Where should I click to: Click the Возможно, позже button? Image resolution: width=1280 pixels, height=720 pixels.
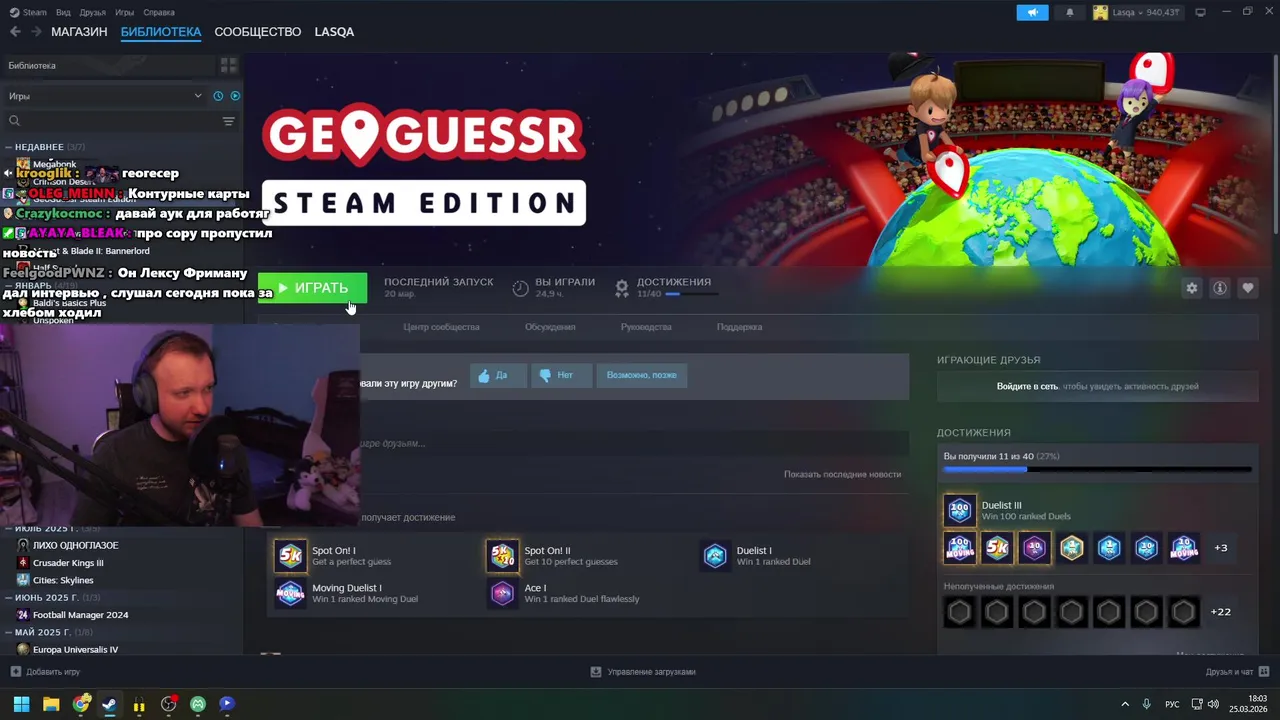[641, 375]
